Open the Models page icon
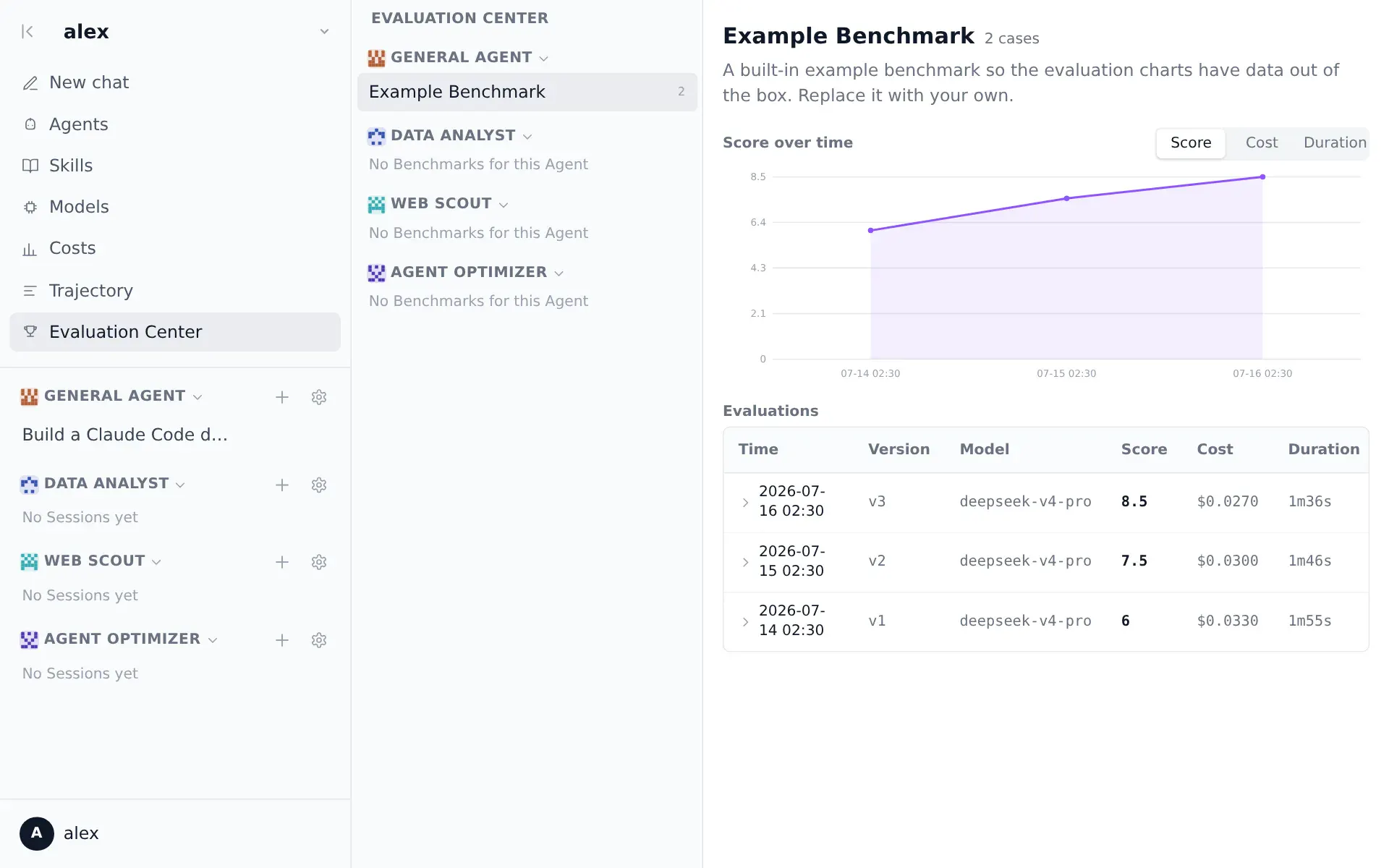1389x868 pixels. click(30, 208)
